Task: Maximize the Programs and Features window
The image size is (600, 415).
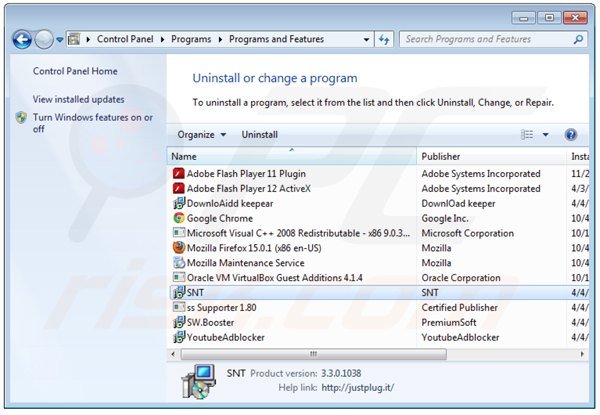Action: tap(549, 18)
